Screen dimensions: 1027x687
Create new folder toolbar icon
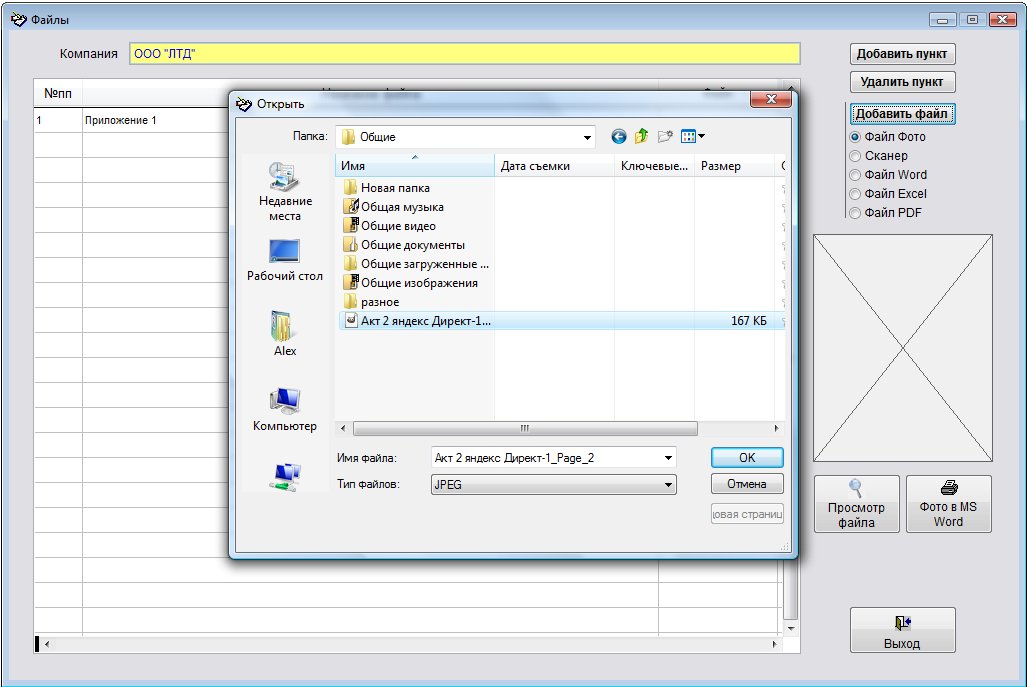click(x=664, y=137)
